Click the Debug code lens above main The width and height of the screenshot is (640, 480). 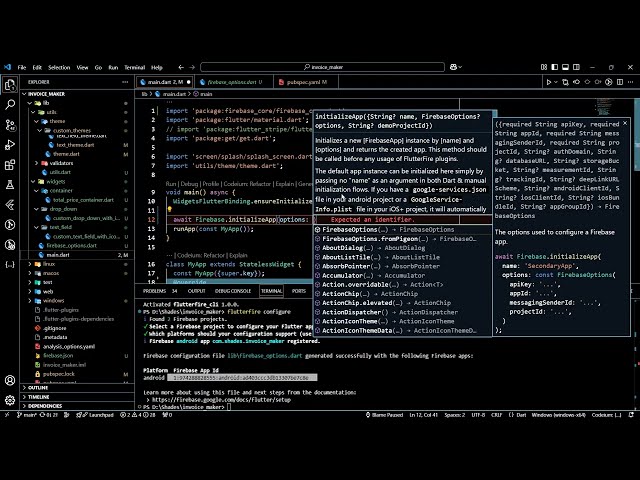coord(189,184)
